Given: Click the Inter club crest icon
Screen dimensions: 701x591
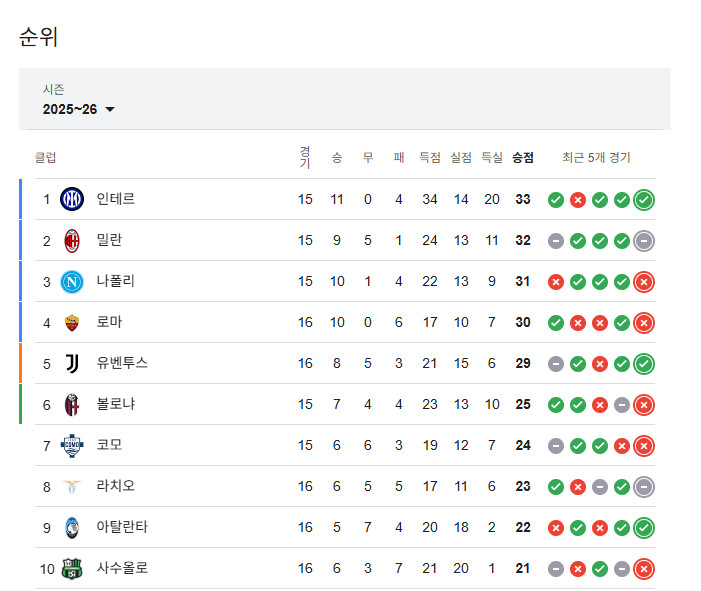Looking at the screenshot, I should [72, 199].
